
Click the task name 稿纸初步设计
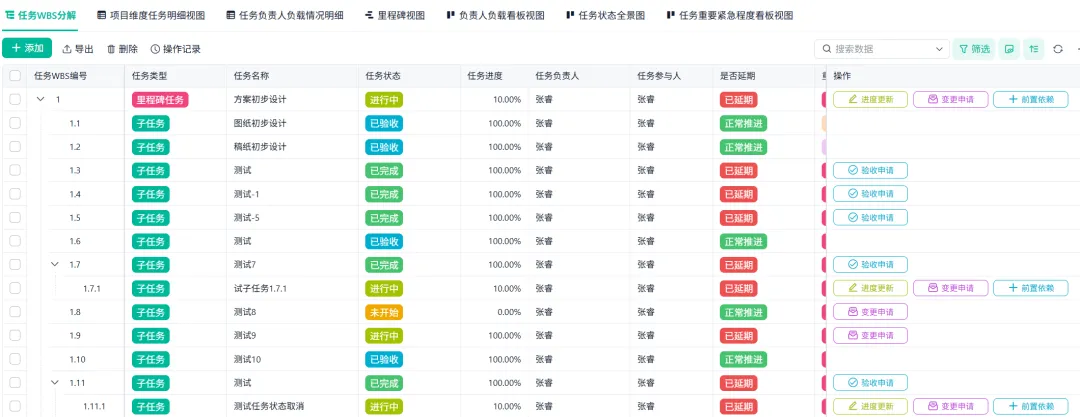click(260, 147)
